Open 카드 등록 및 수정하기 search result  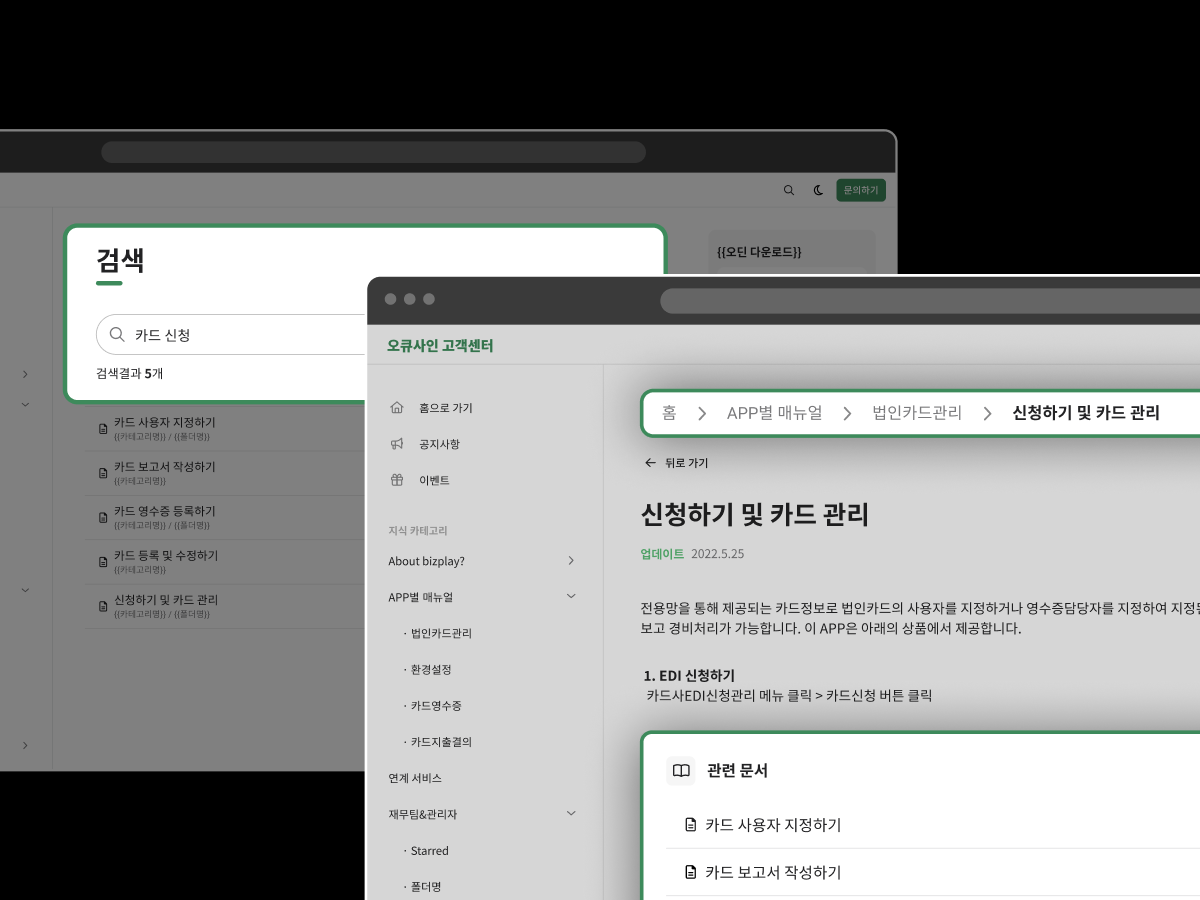(166, 555)
